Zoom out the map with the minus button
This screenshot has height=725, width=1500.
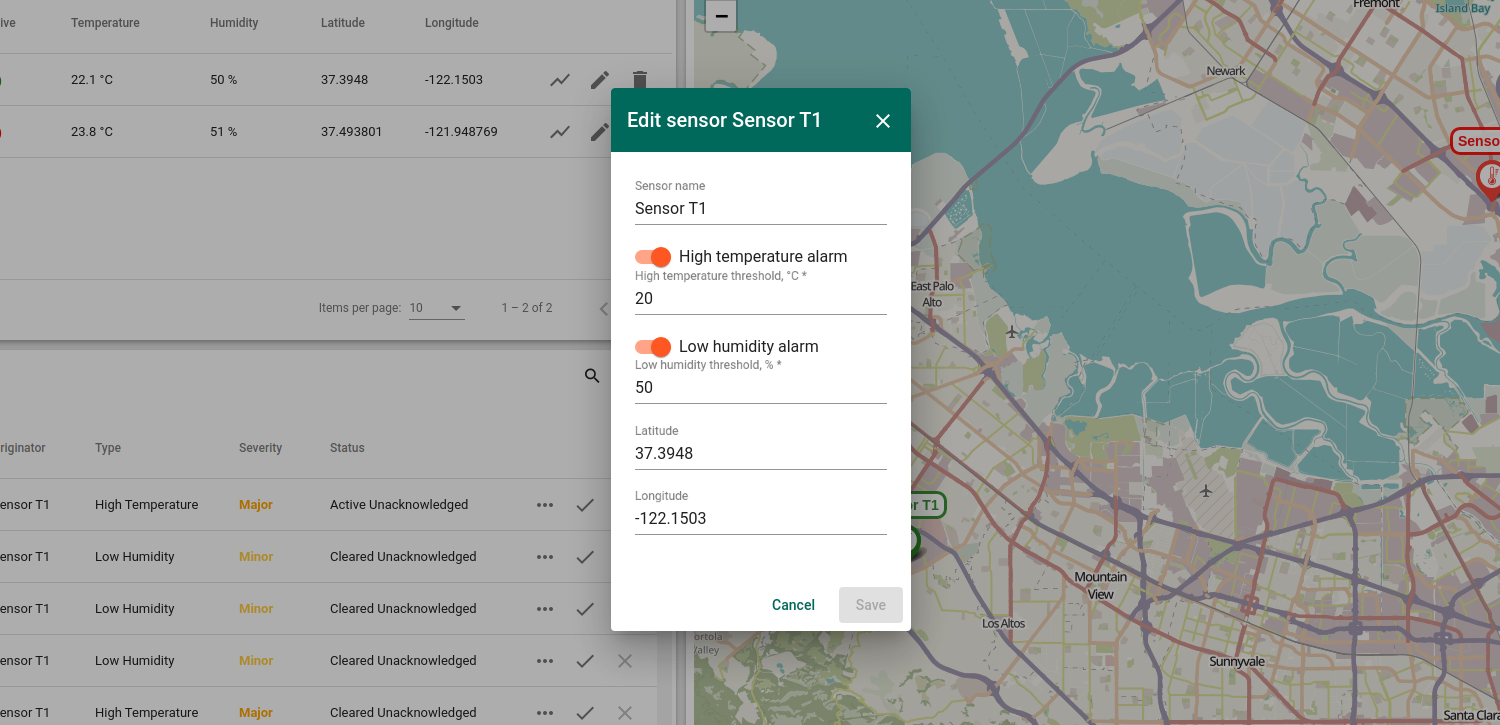pyautogui.click(x=721, y=16)
